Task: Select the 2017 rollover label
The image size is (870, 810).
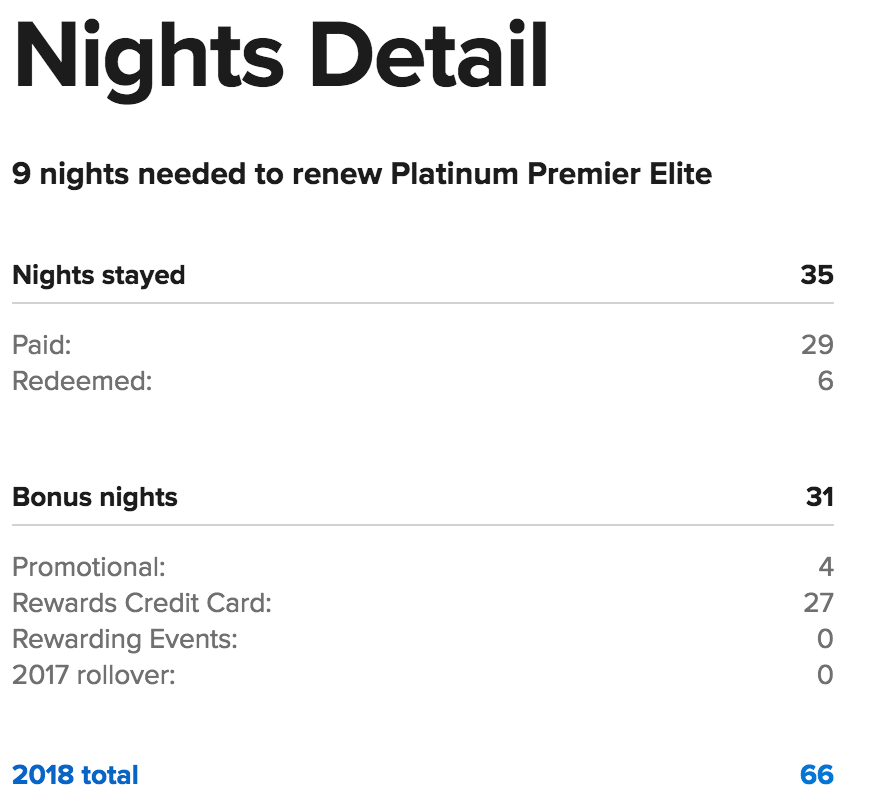Action: coord(94,675)
